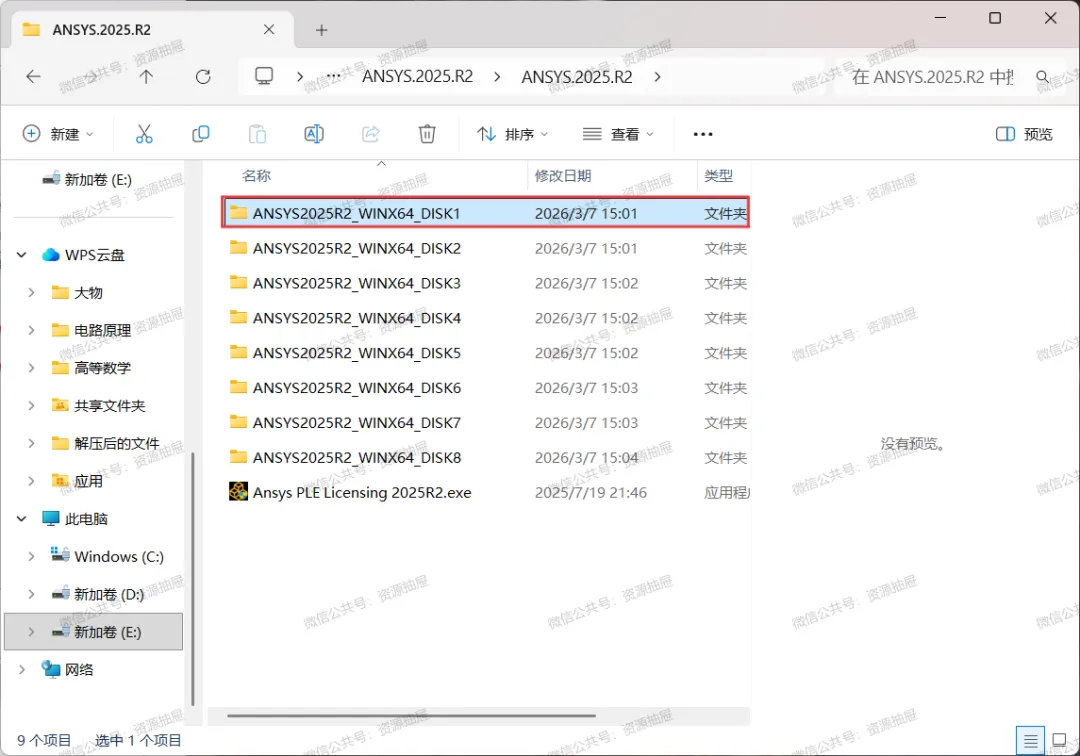Refresh the current folder view

(203, 76)
